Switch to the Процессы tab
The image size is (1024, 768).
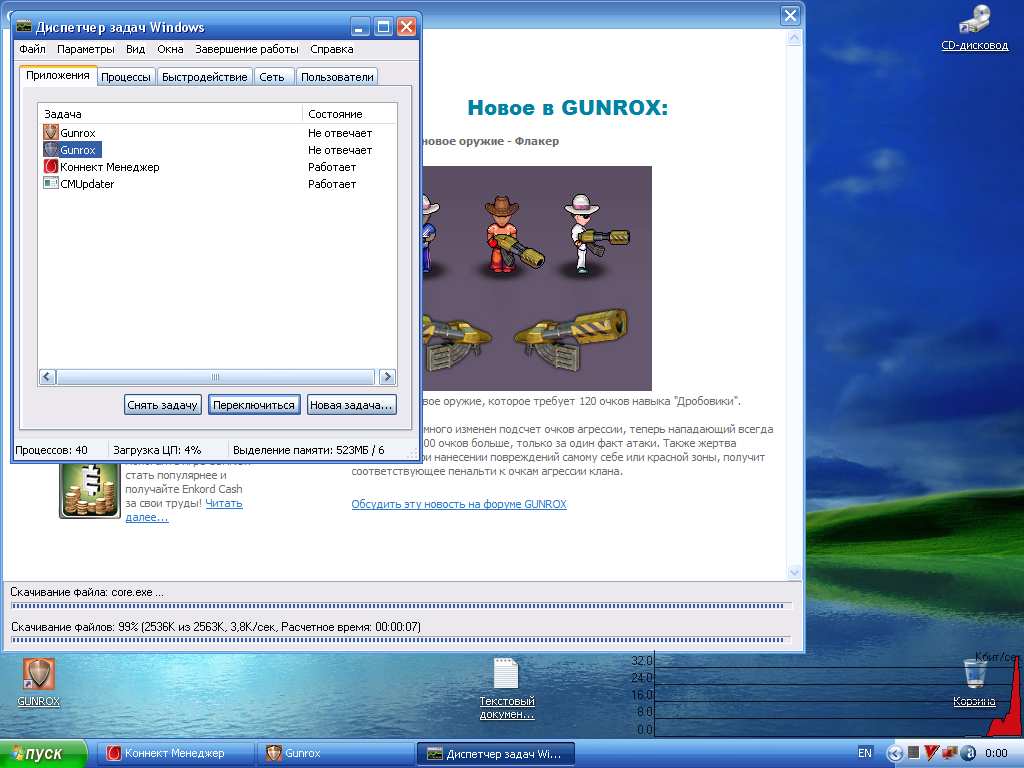pos(126,77)
